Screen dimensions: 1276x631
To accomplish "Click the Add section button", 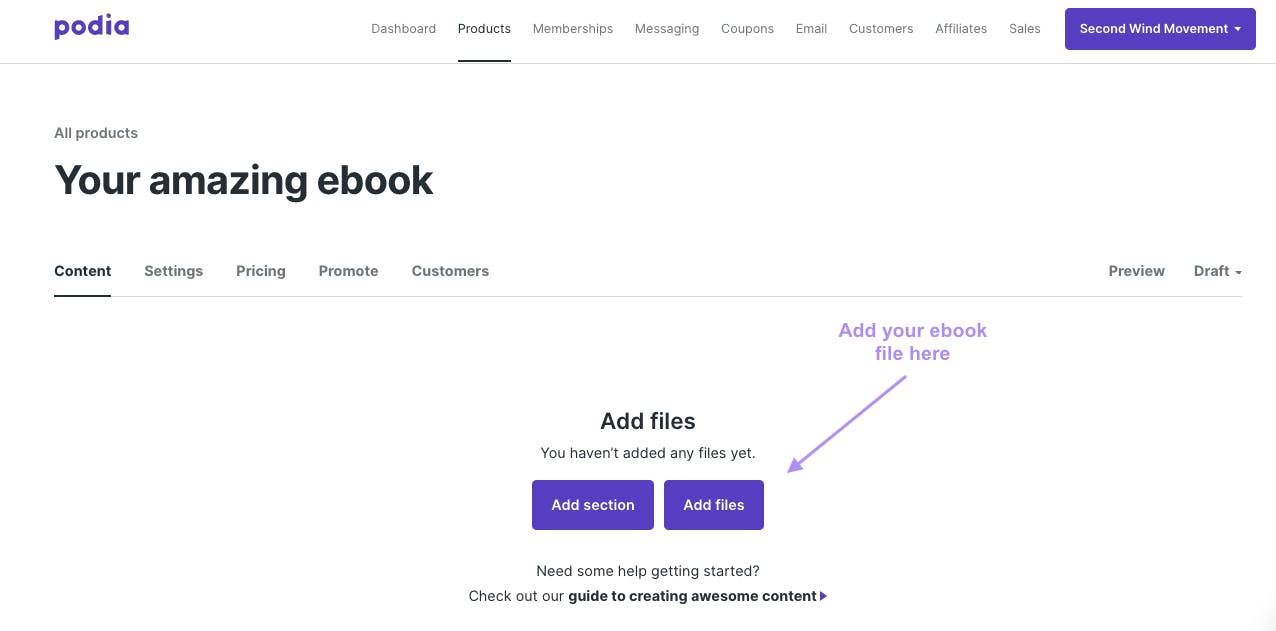I will (x=593, y=505).
